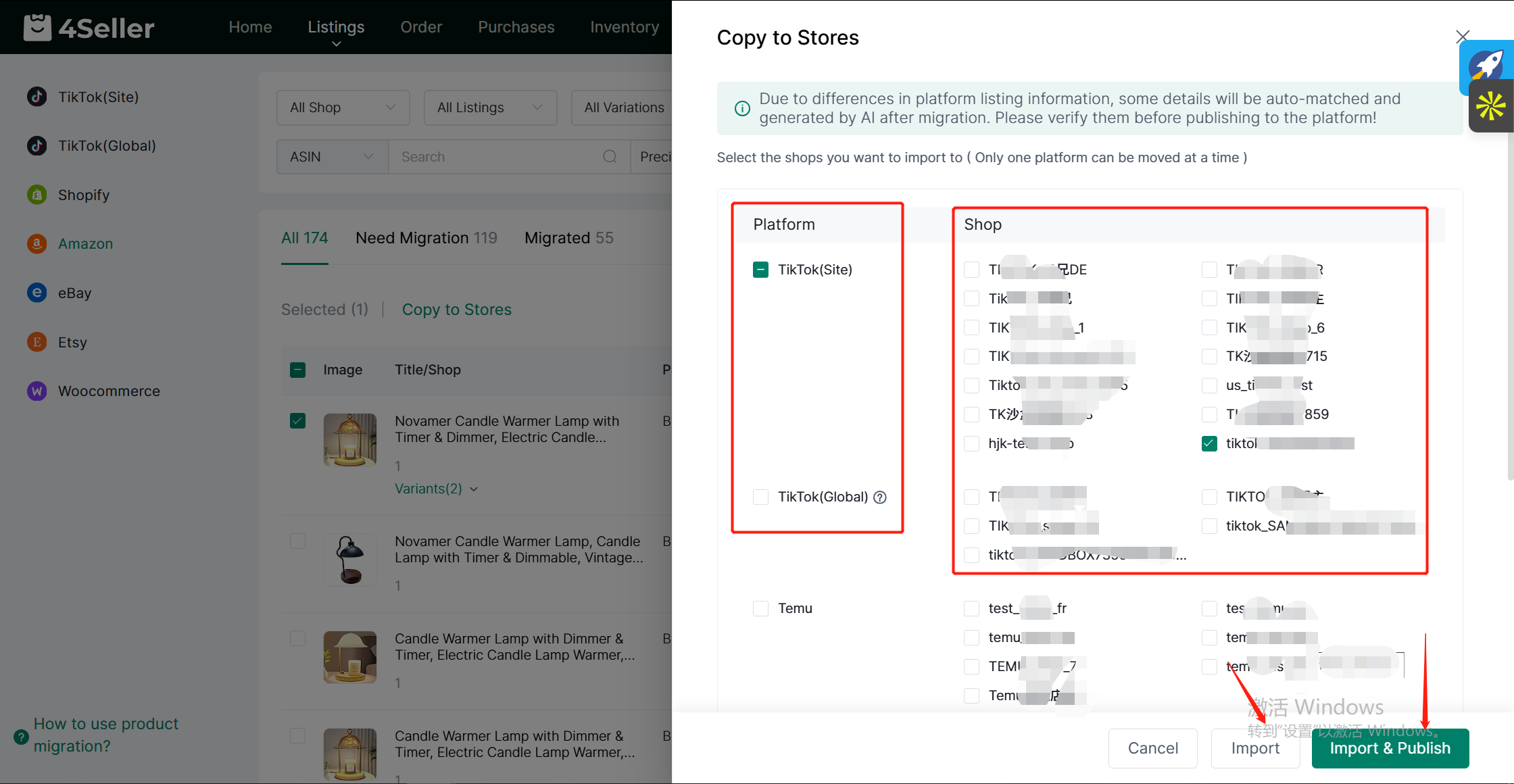1514x784 pixels.
Task: Open How to use product migration link
Action: pos(106,735)
